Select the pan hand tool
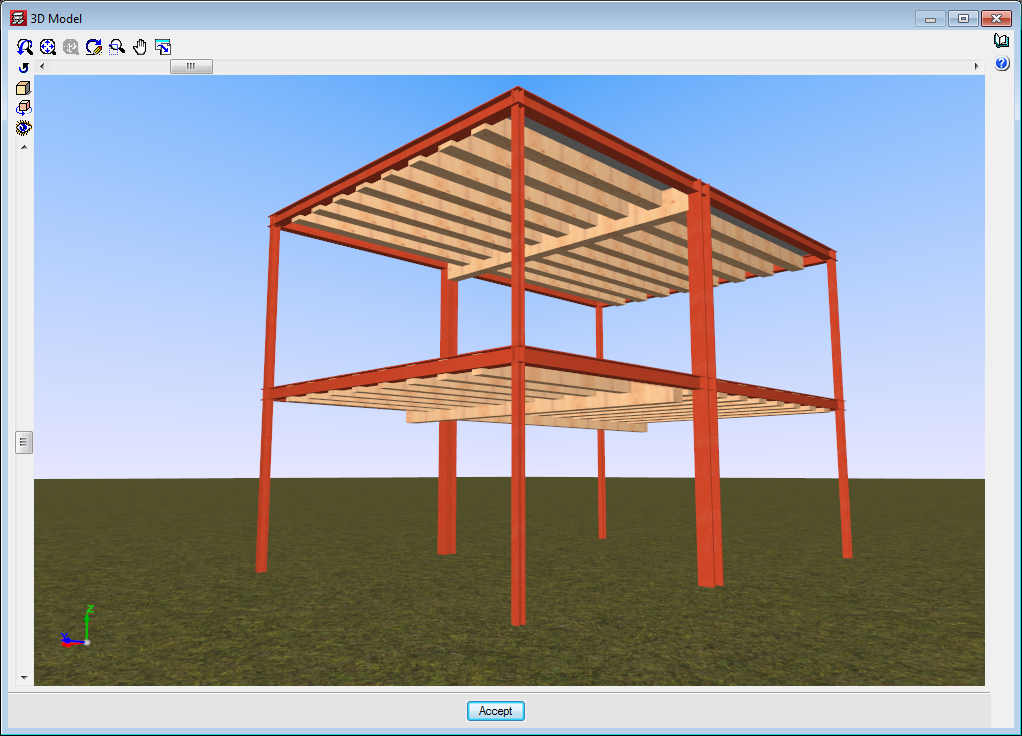The width and height of the screenshot is (1022, 736). coord(140,47)
